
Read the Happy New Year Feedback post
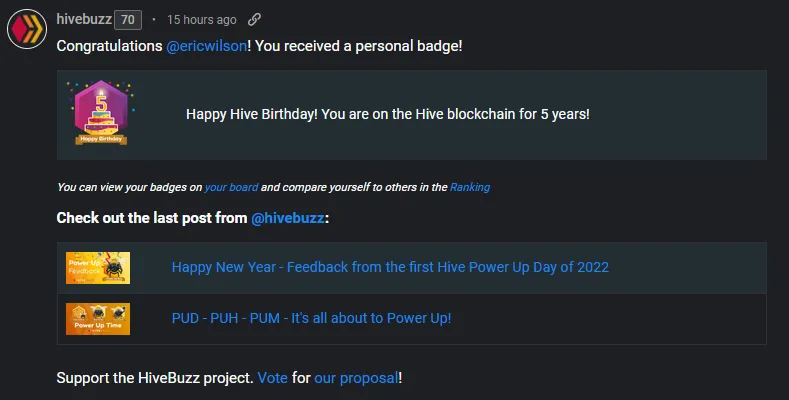(390, 267)
